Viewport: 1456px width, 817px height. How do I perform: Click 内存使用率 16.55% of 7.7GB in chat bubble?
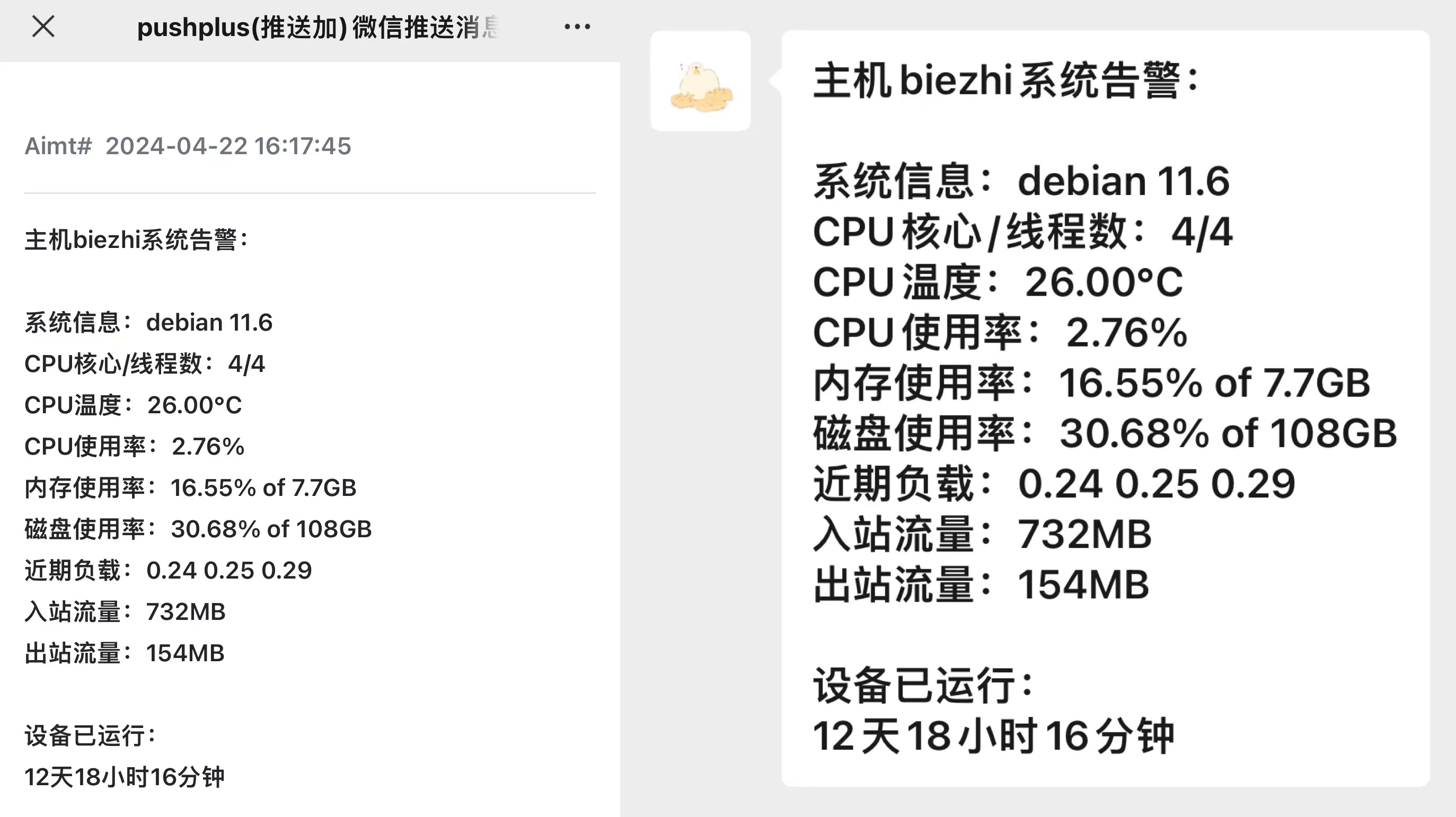click(1092, 383)
